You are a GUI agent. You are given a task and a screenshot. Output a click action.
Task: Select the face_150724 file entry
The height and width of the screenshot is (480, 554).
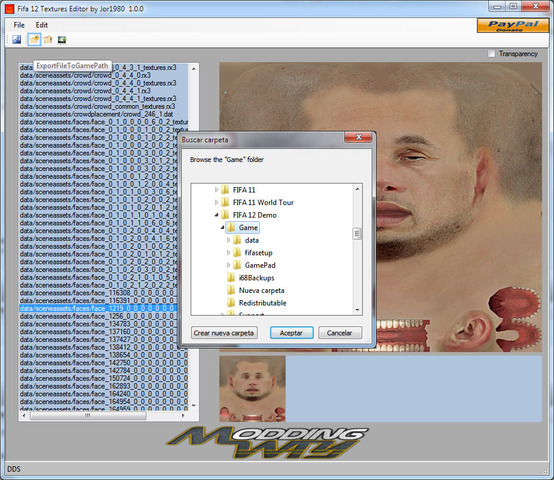(104, 378)
